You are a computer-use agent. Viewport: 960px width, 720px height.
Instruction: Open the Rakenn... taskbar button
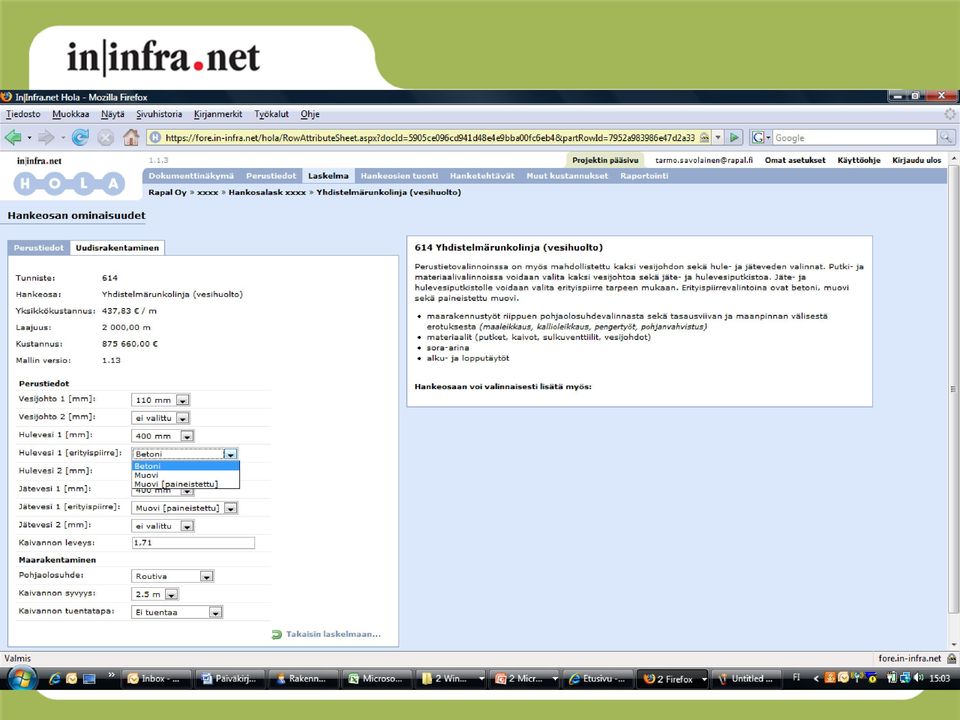[x=304, y=678]
